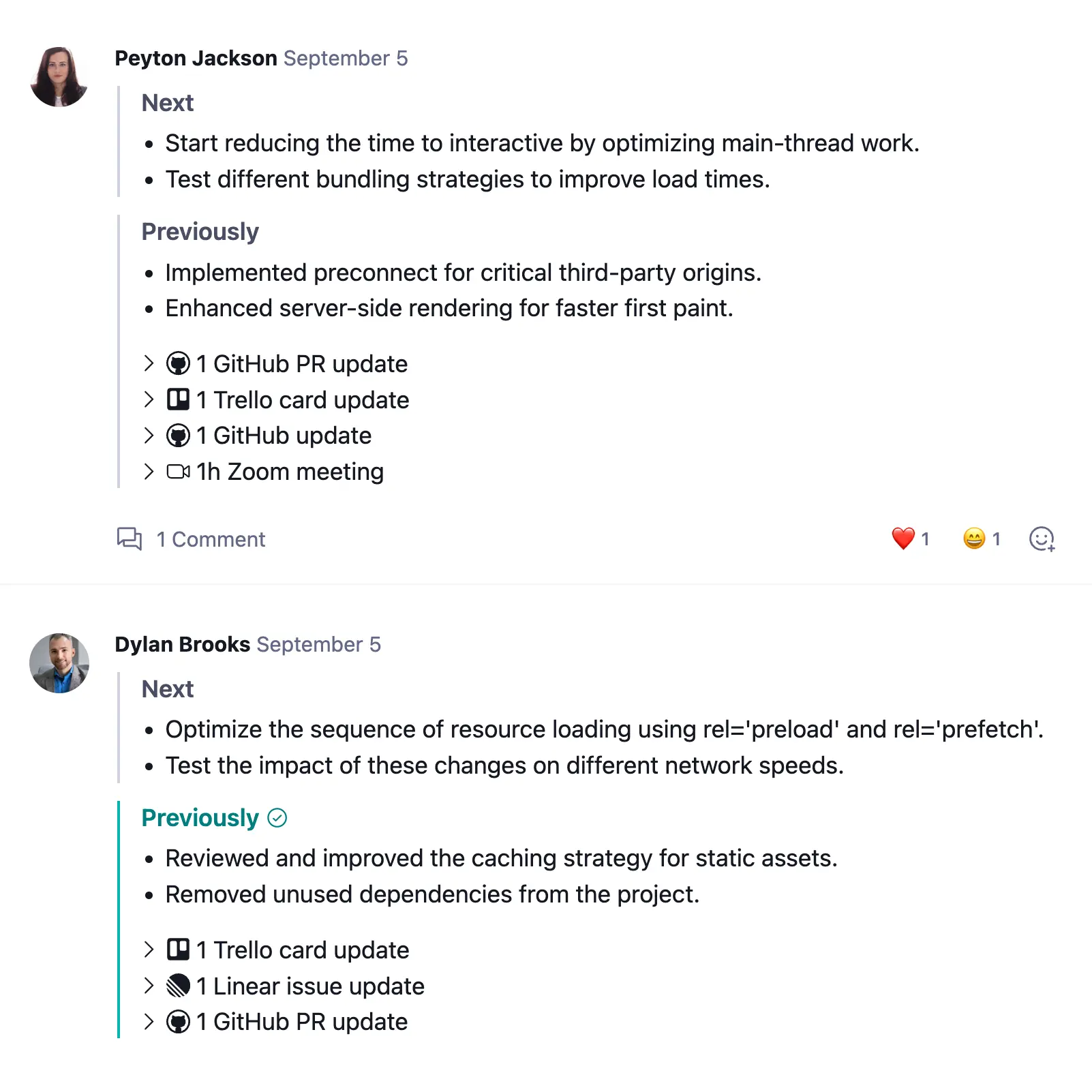Expand the 1h Zoom meeting chevron
Screen dimensions: 1092x1092
(149, 471)
